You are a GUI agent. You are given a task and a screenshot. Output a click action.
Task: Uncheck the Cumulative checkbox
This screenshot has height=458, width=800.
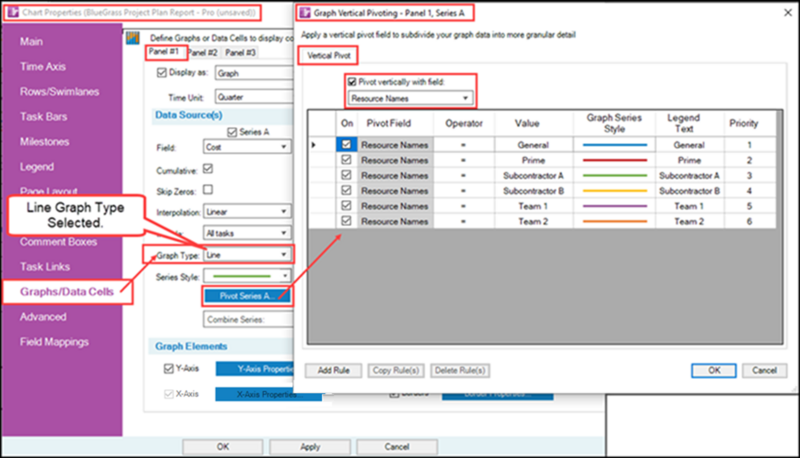pyautogui.click(x=208, y=168)
